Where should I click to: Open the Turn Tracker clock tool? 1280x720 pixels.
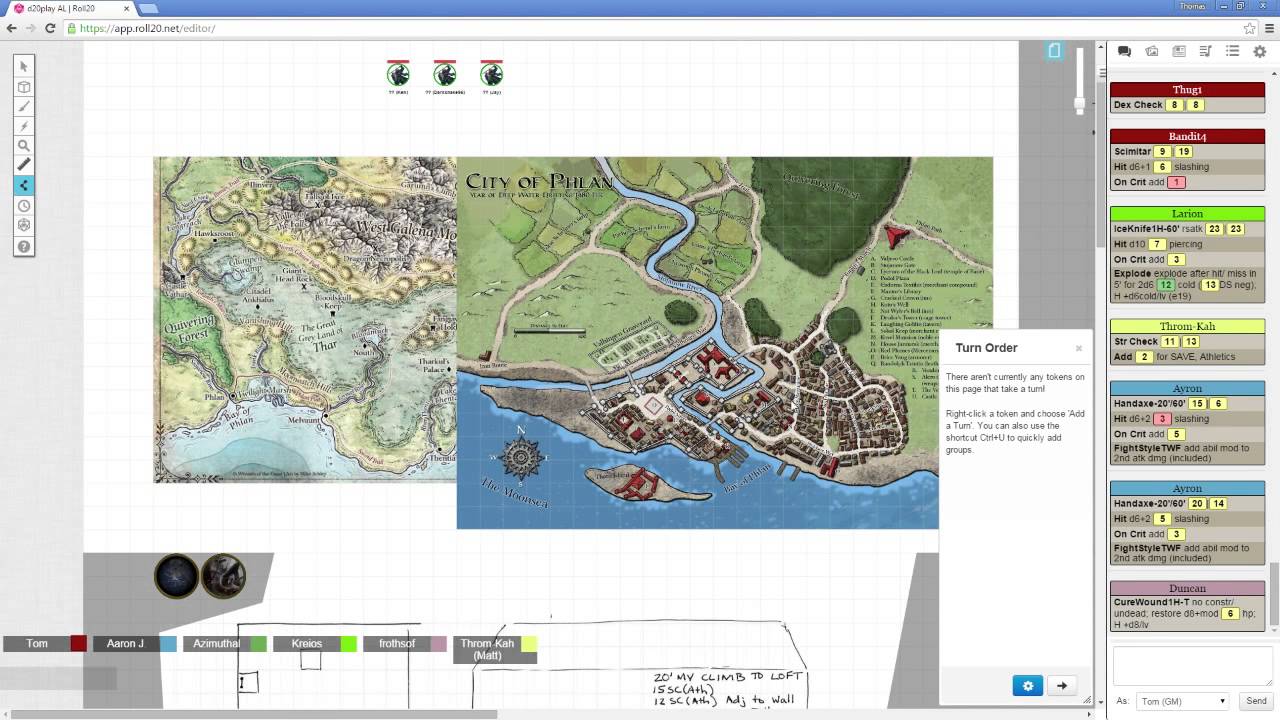tap(24, 206)
